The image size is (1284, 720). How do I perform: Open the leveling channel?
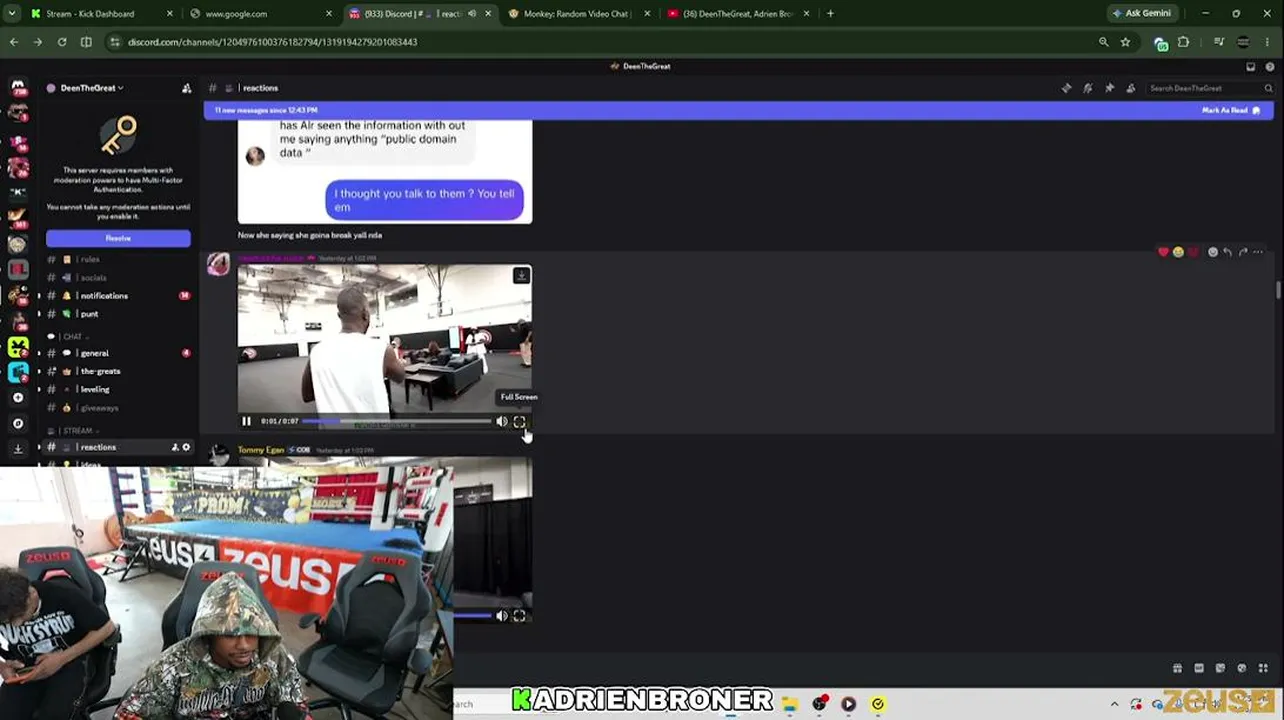pos(118,389)
